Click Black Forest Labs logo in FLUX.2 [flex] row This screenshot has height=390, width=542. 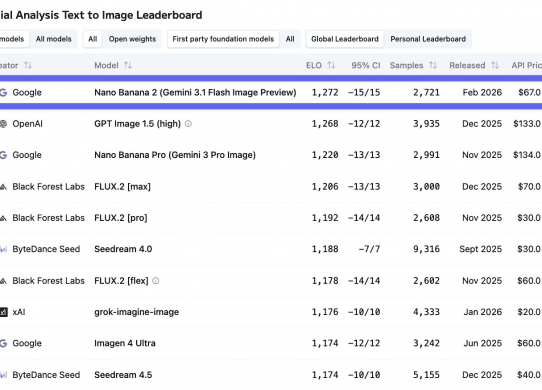point(3,281)
